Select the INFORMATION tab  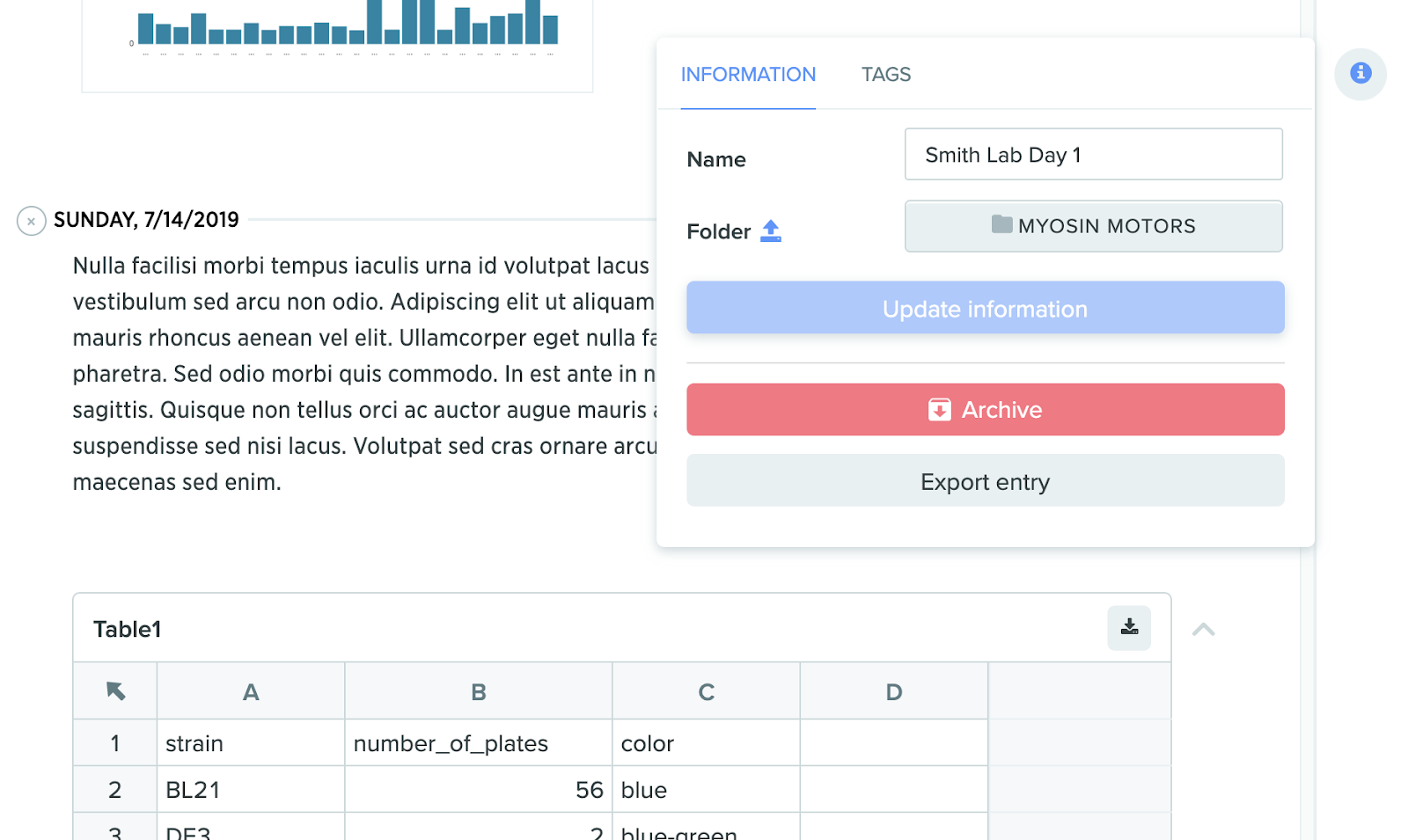tap(748, 75)
